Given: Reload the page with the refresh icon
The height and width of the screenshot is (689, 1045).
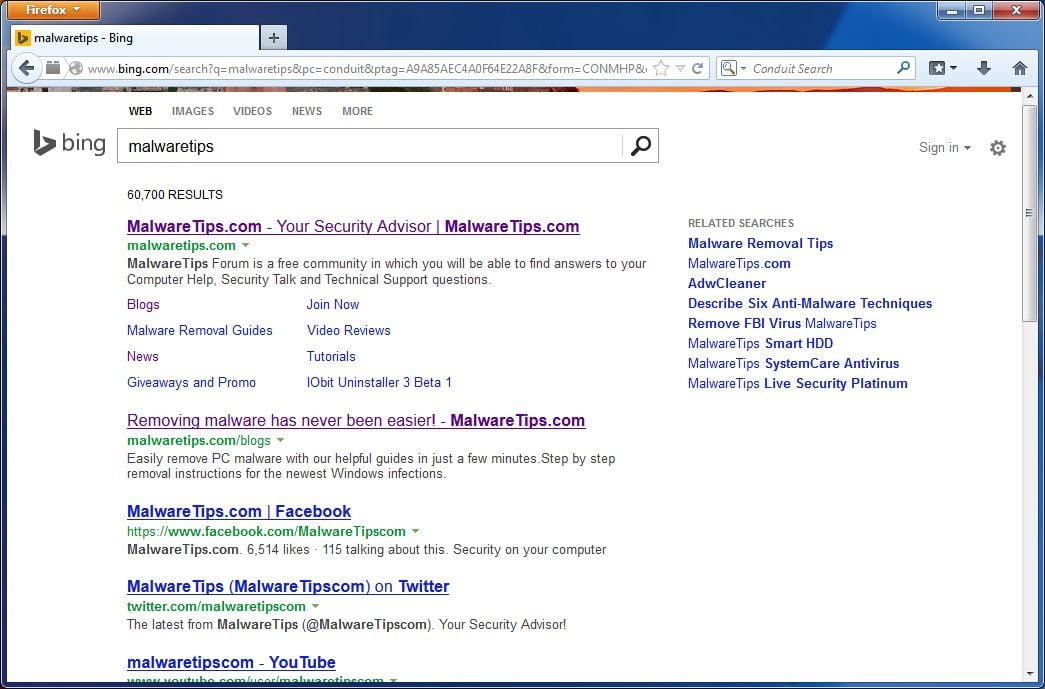Looking at the screenshot, I should click(x=698, y=68).
